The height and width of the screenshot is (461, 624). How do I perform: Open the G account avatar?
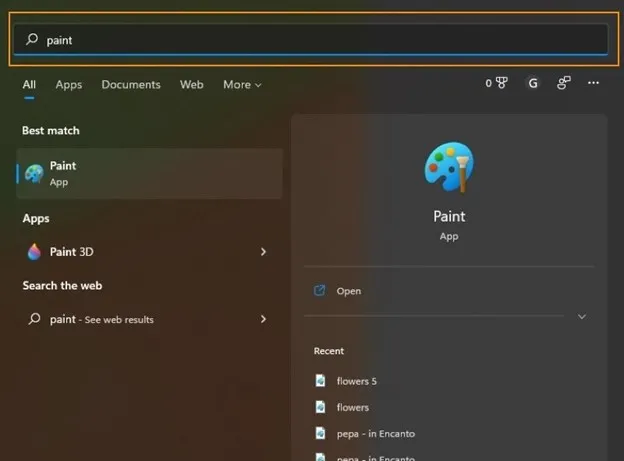532,84
